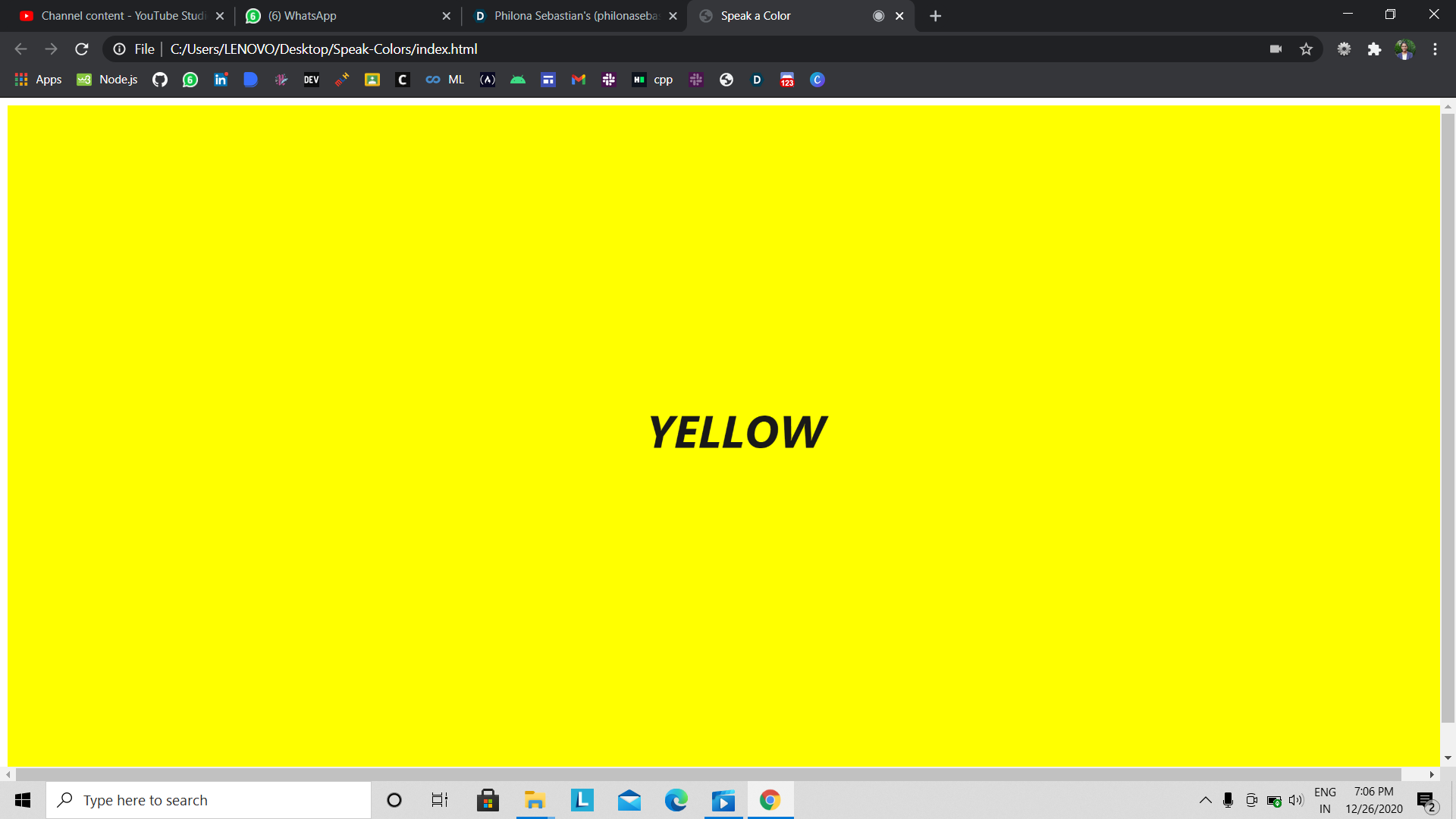Click the tab recording indicator on Speak a Color tab
Screen dimensions: 1456x819
878,16
